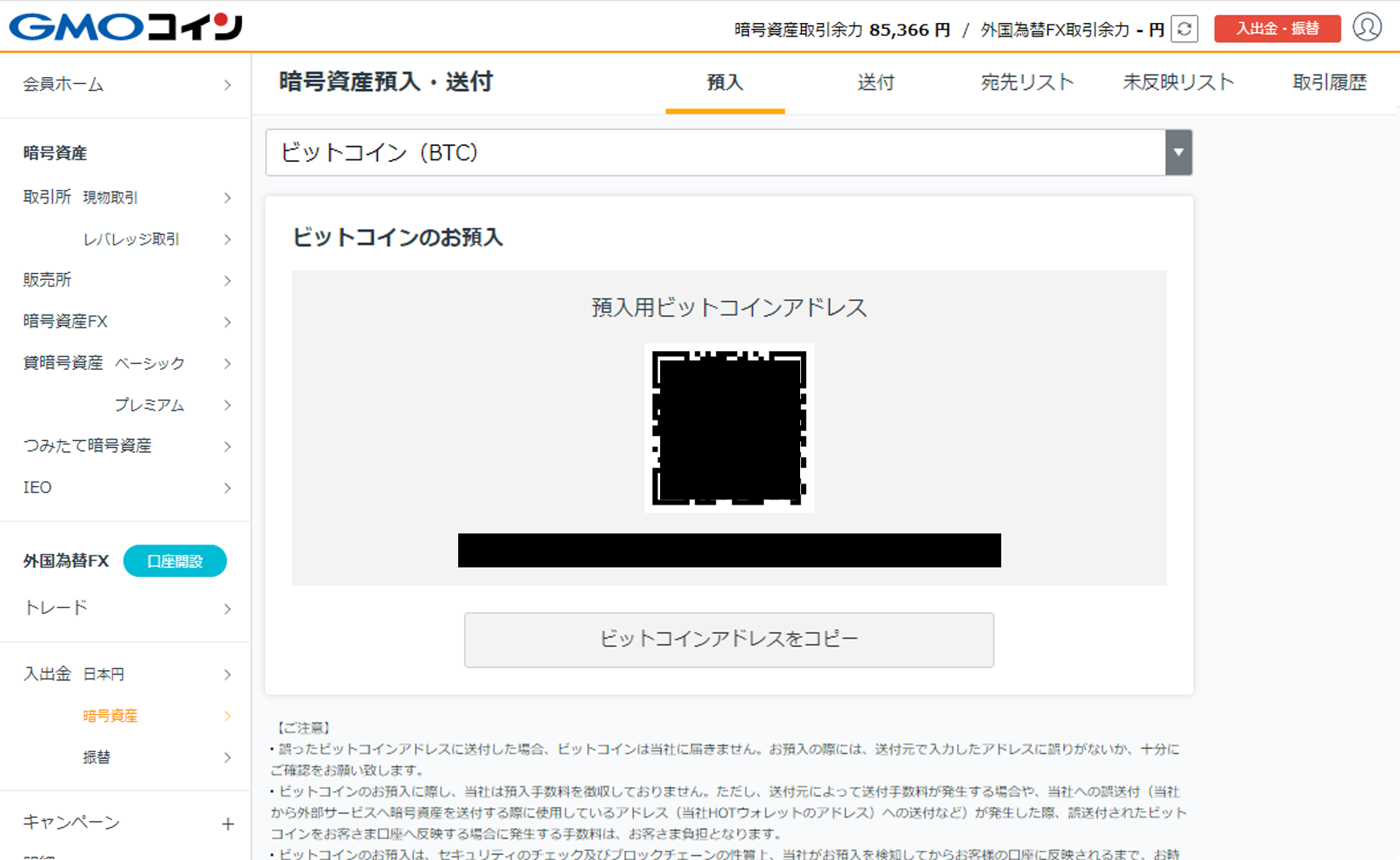Viewport: 1400px width, 860px height.
Task: Click chevron next to 暗号資産FX
Action: (227, 322)
